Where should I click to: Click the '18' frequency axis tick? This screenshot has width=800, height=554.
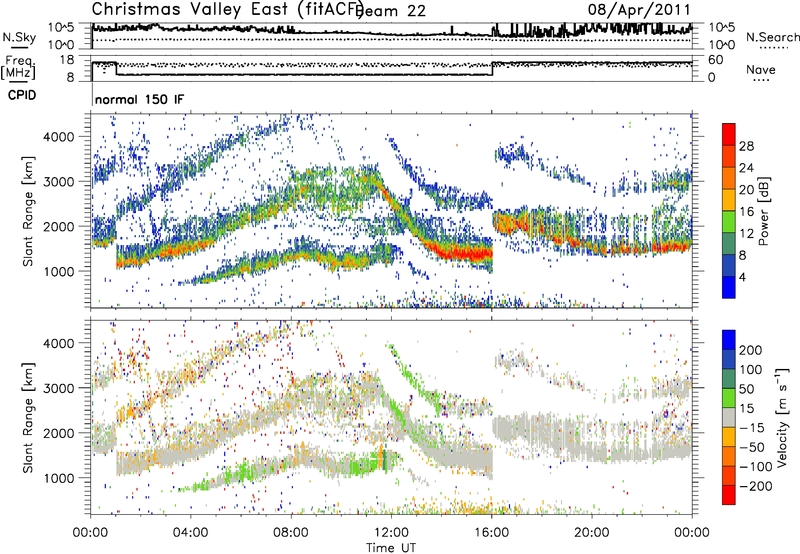(67, 60)
